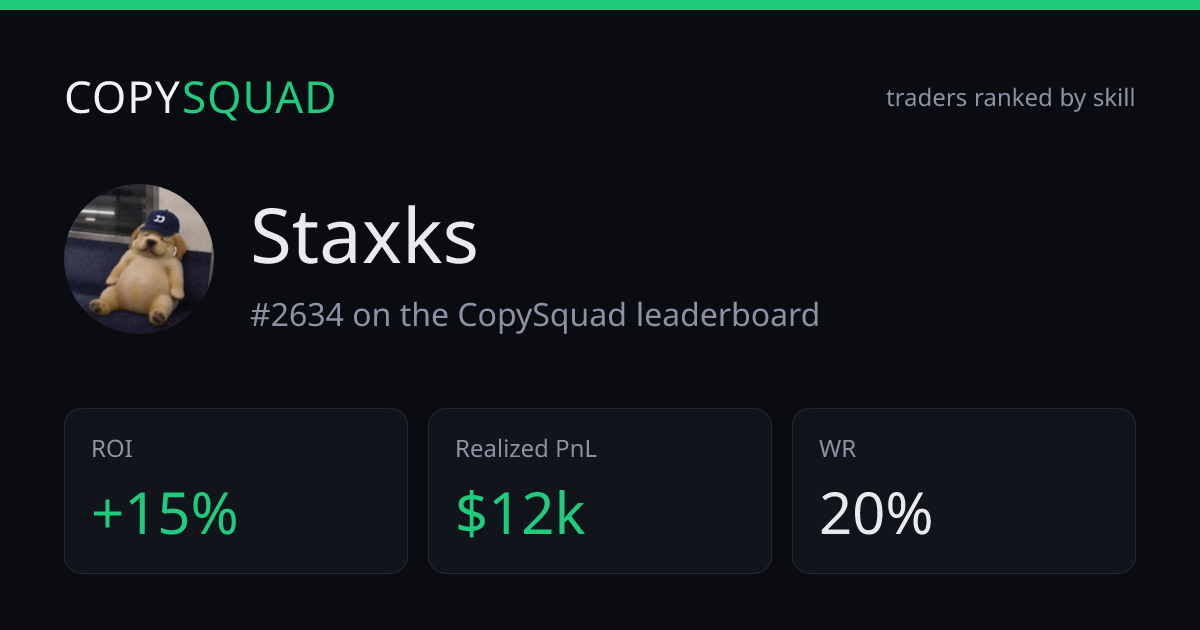Viewport: 1200px width, 630px height.
Task: Select the WR label
Action: (x=838, y=450)
